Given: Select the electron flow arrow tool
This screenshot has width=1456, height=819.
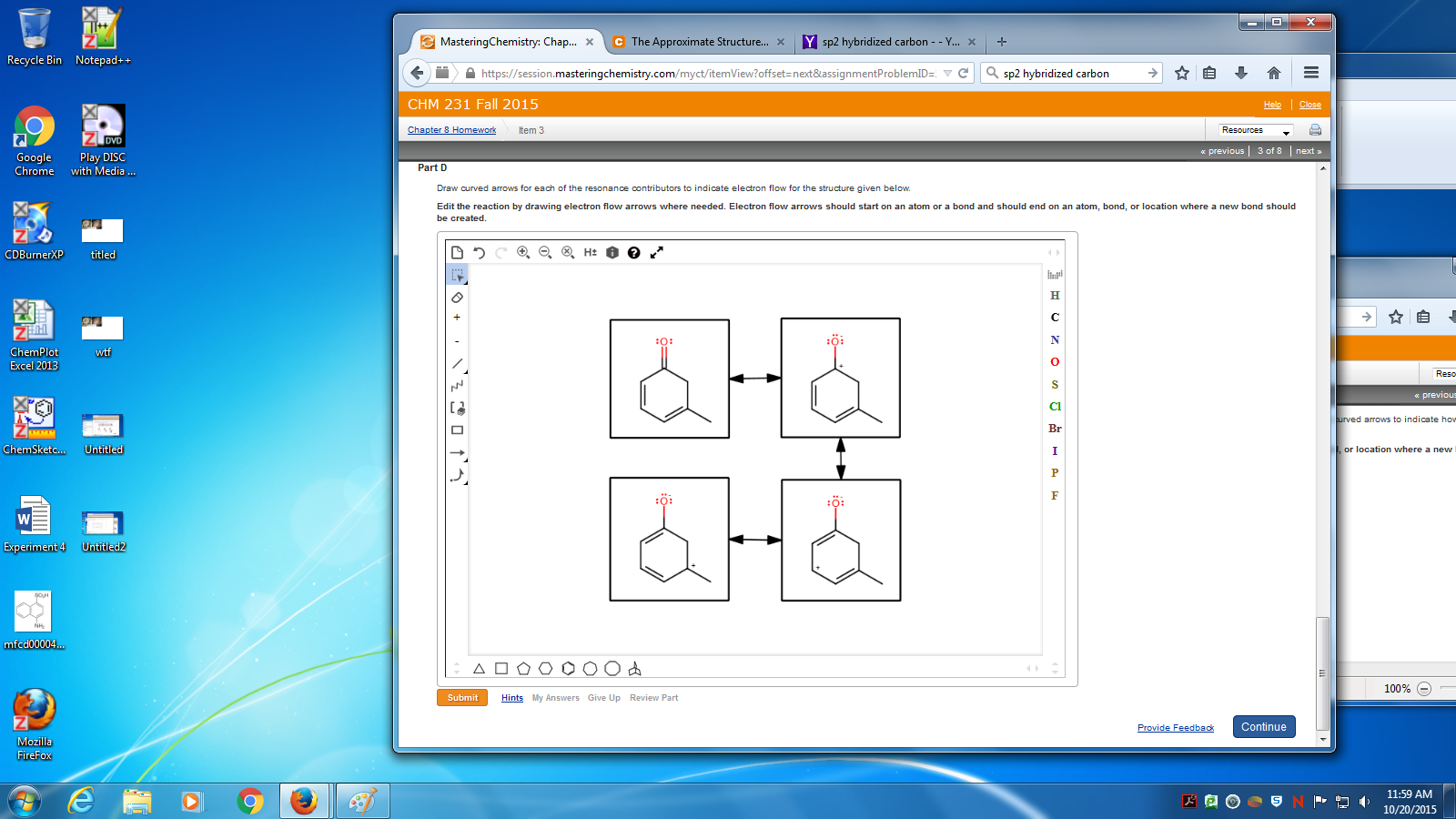Looking at the screenshot, I should [457, 476].
